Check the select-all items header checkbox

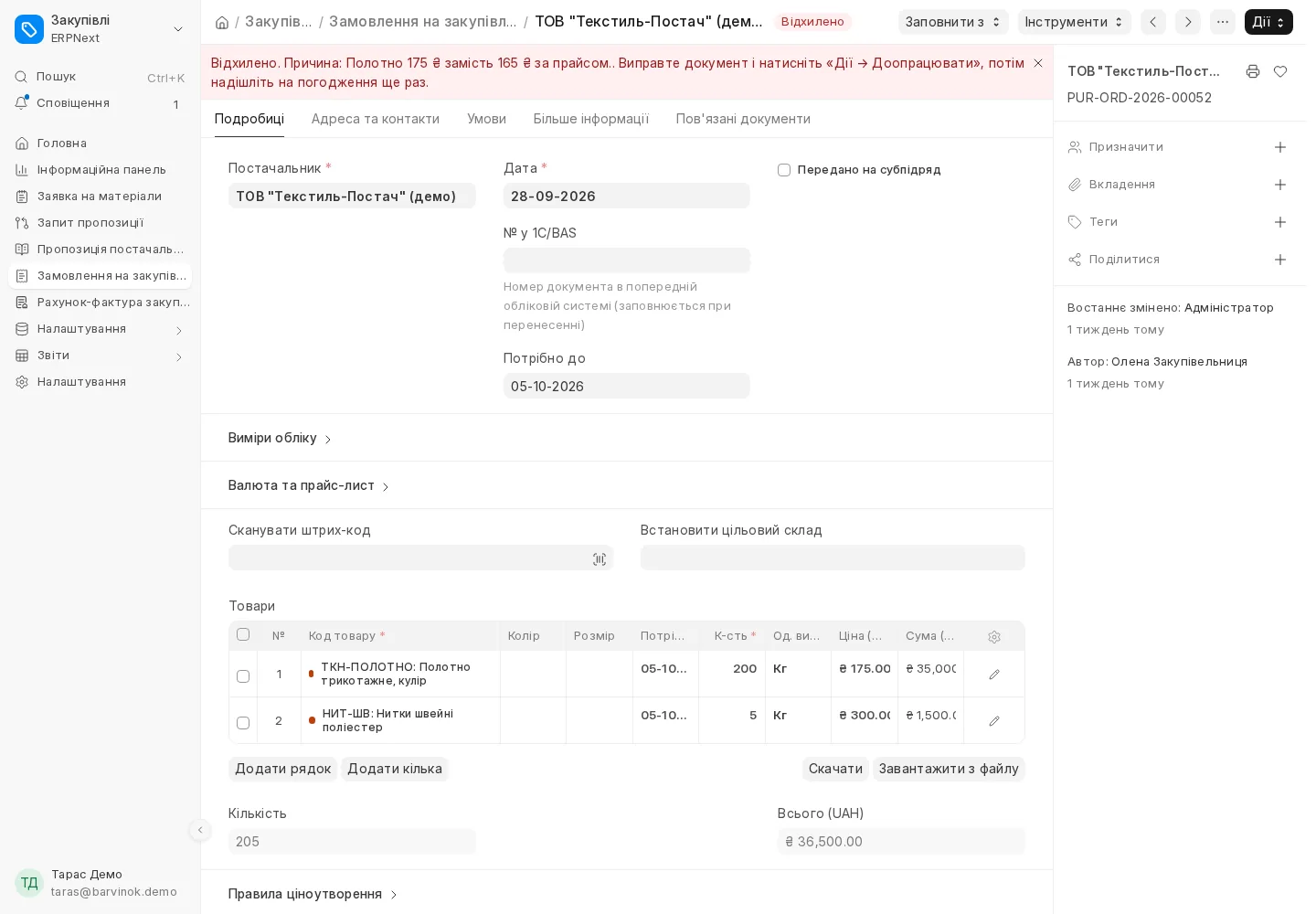(243, 634)
